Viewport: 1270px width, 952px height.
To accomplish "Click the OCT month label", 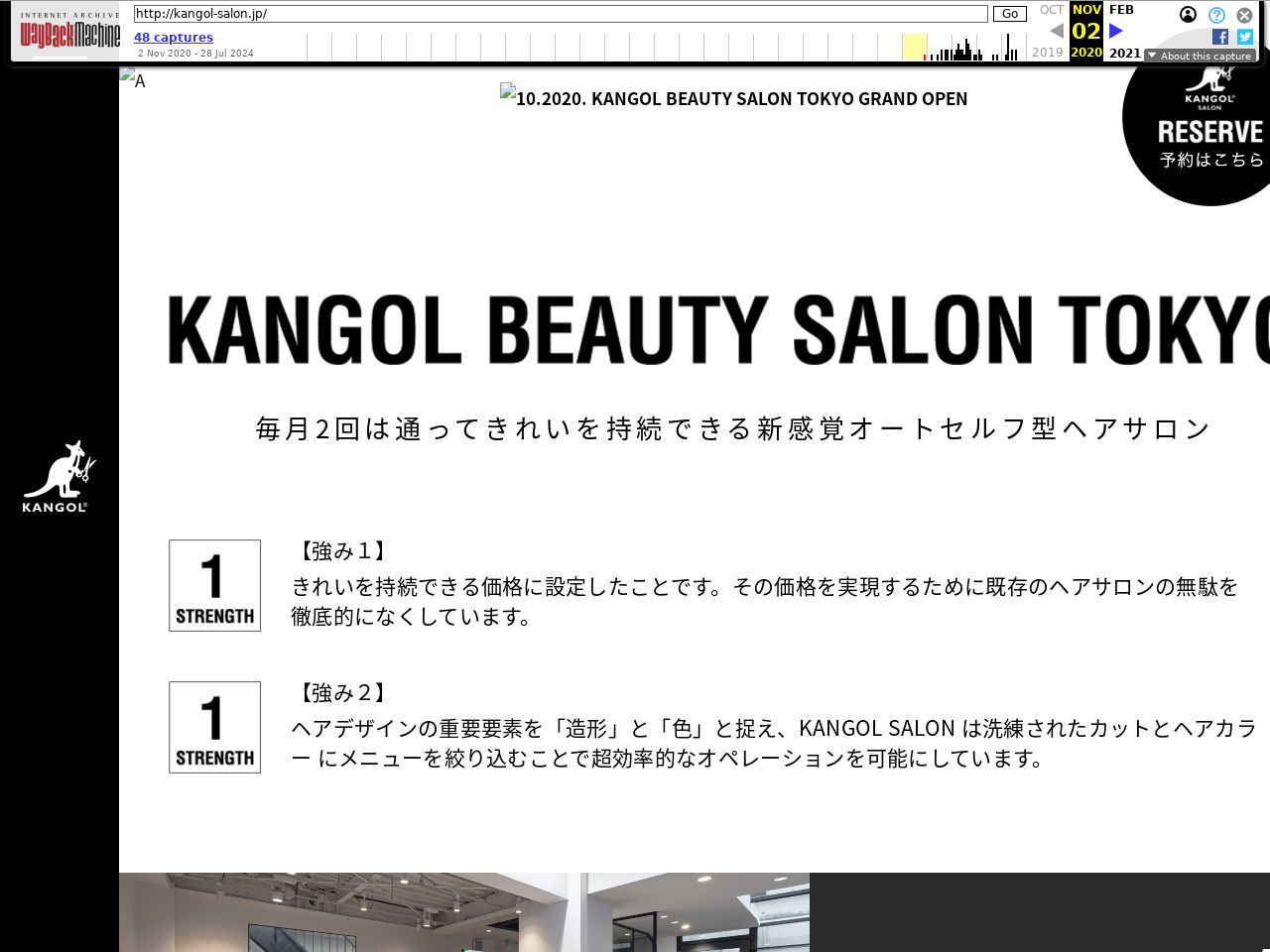I will 1051,10.
